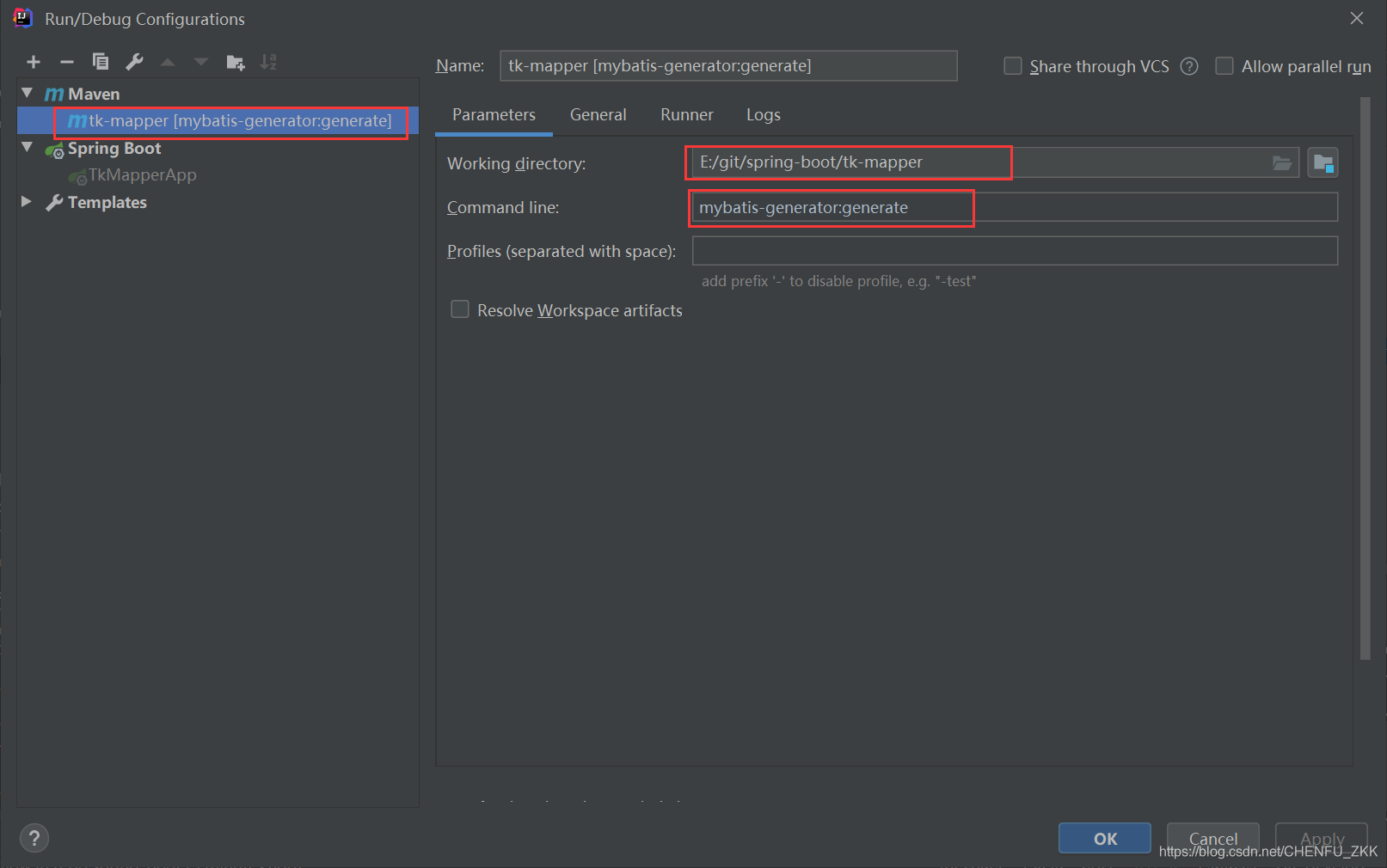The height and width of the screenshot is (868, 1387).
Task: Switch to the Parameters tab
Action: click(494, 115)
